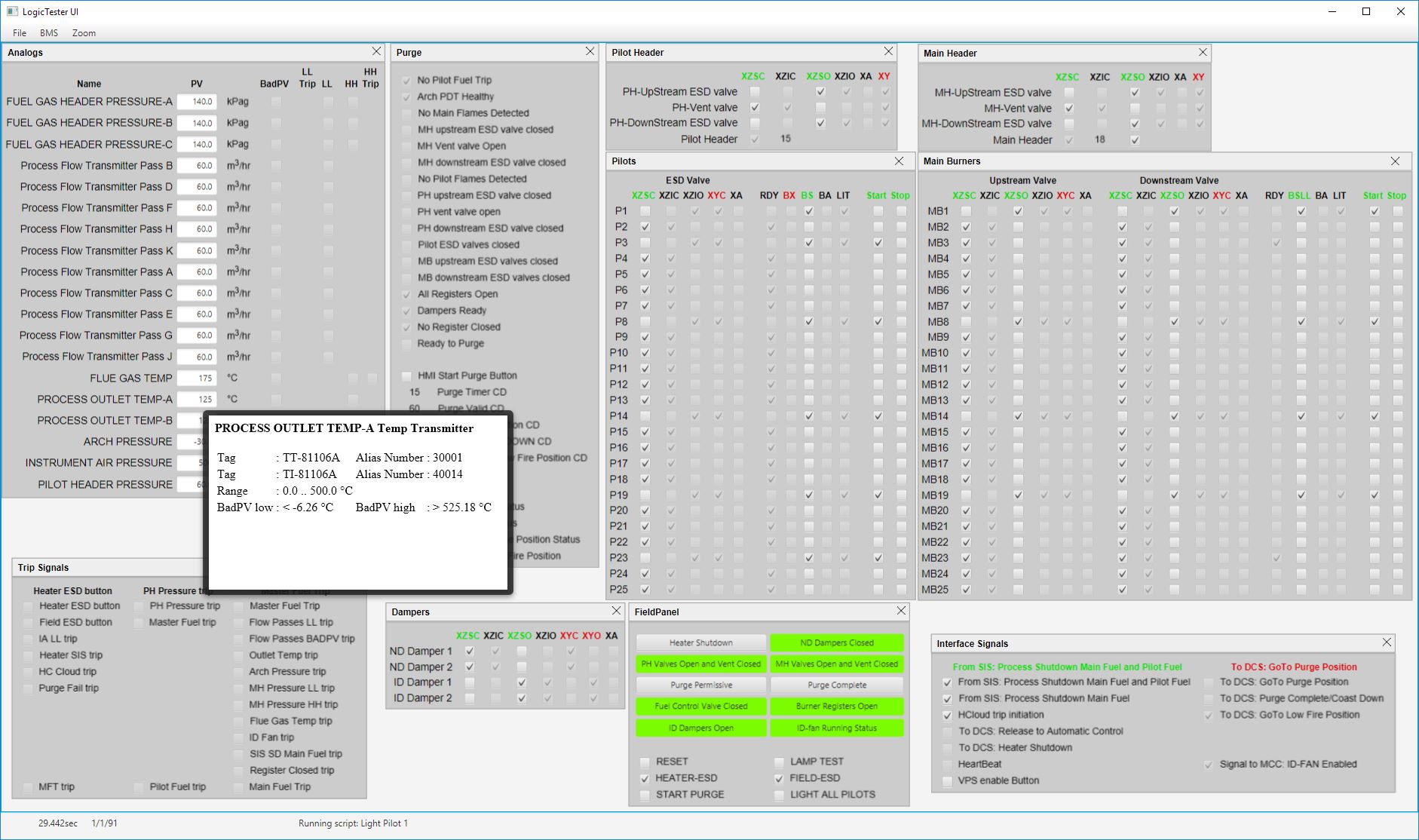
Task: Edit PROCESS OUTLET TEMP-A PV value
Action: [198, 399]
